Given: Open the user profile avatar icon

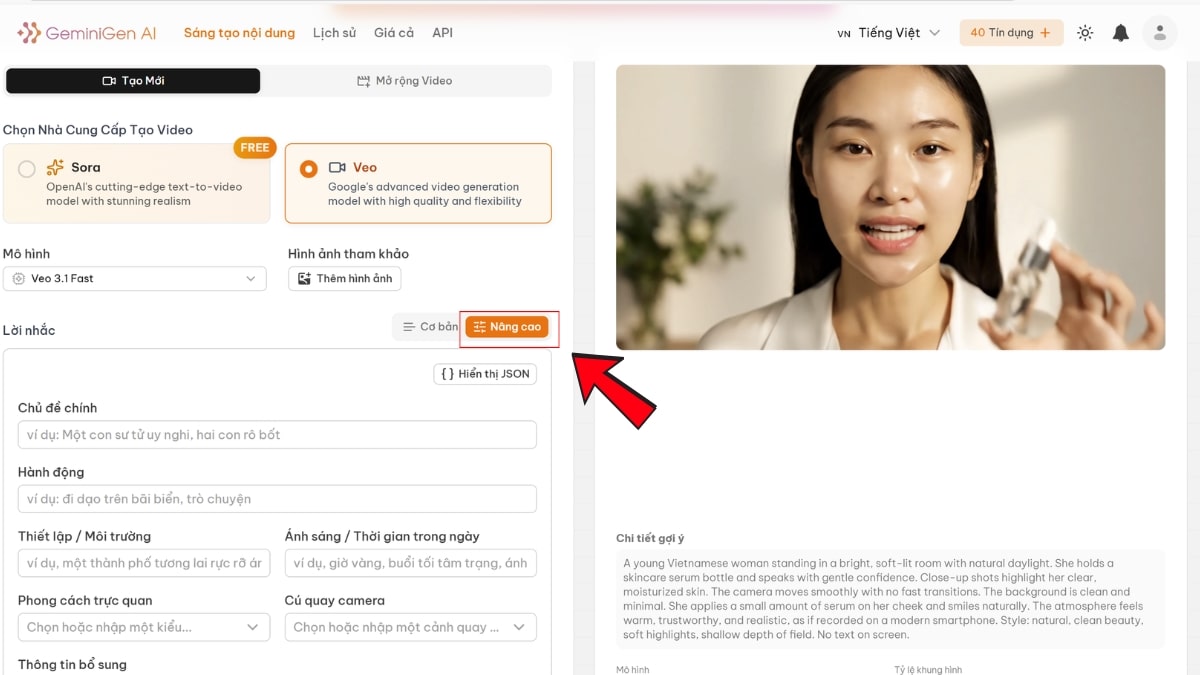Looking at the screenshot, I should 1159,32.
